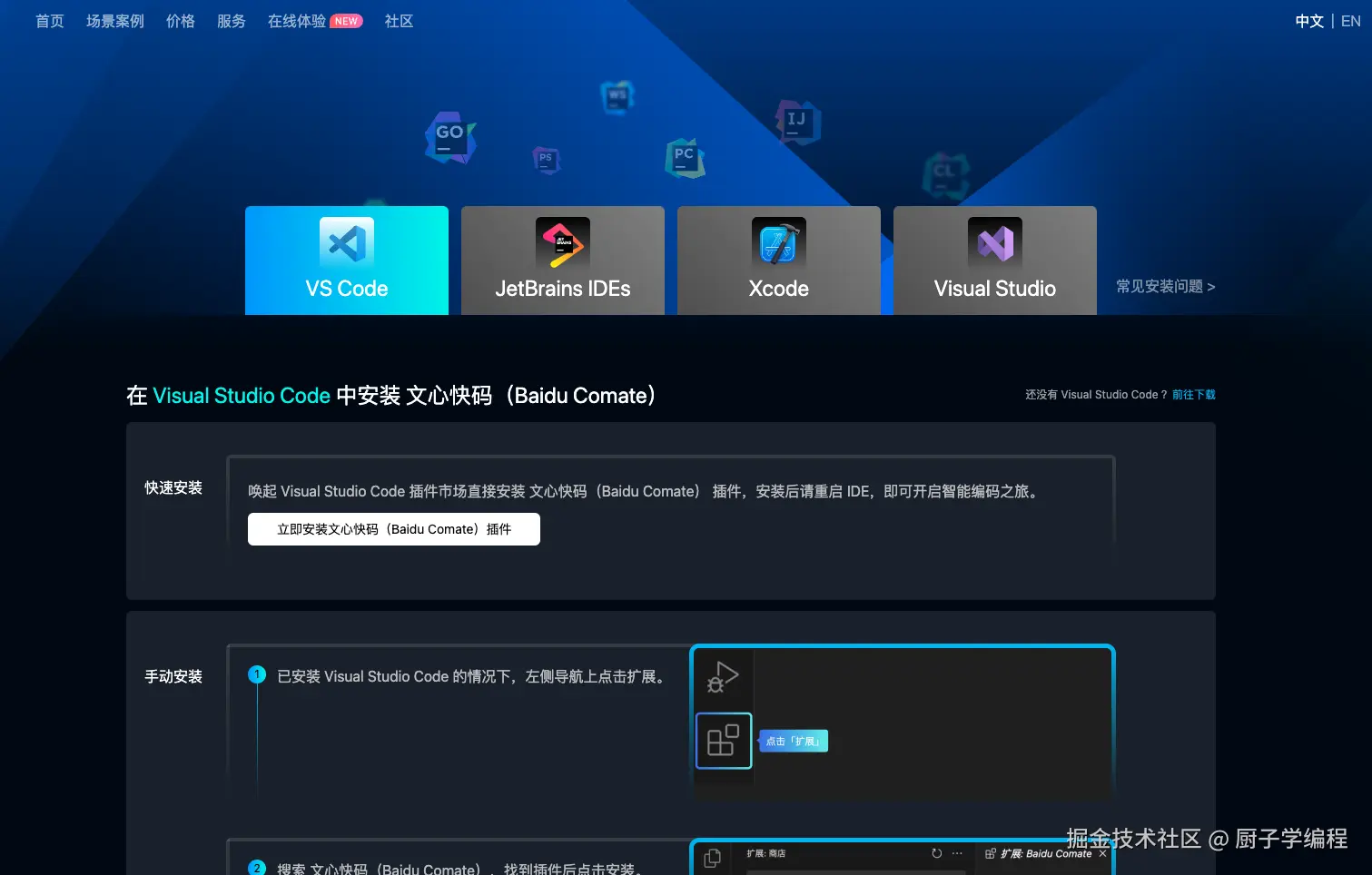Select the Xcode logo icon

[x=778, y=242]
